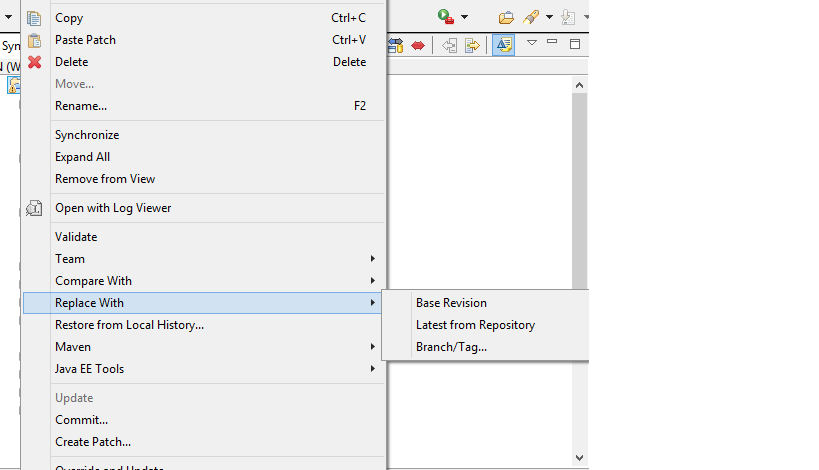Open the view menu triangle dropdown
Image resolution: width=819 pixels, height=470 pixels.
[532, 43]
